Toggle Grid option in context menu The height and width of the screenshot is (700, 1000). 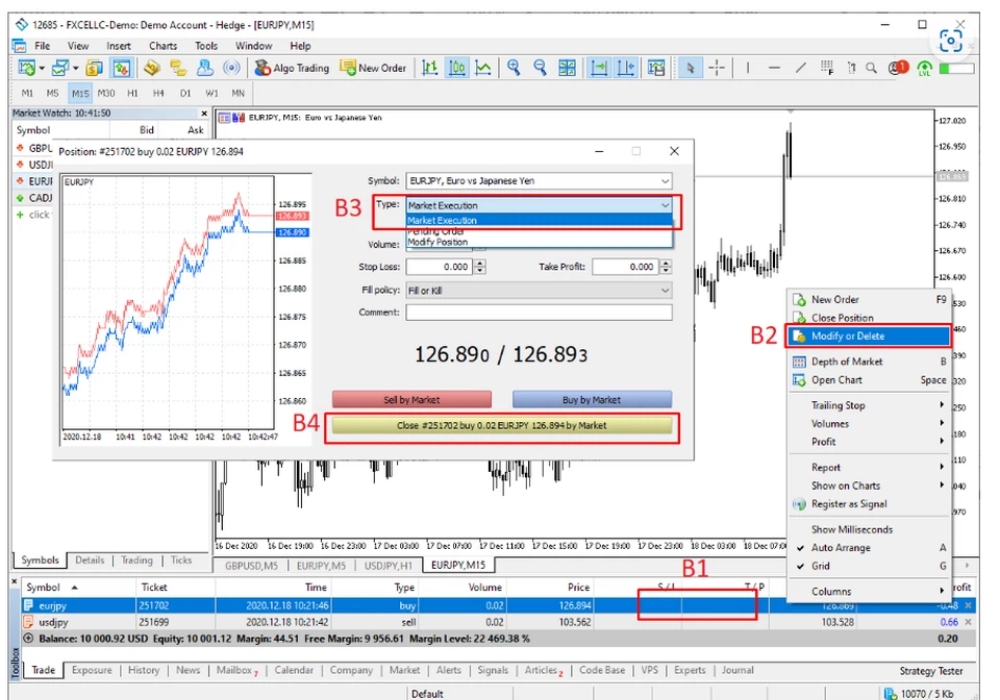click(x=869, y=566)
